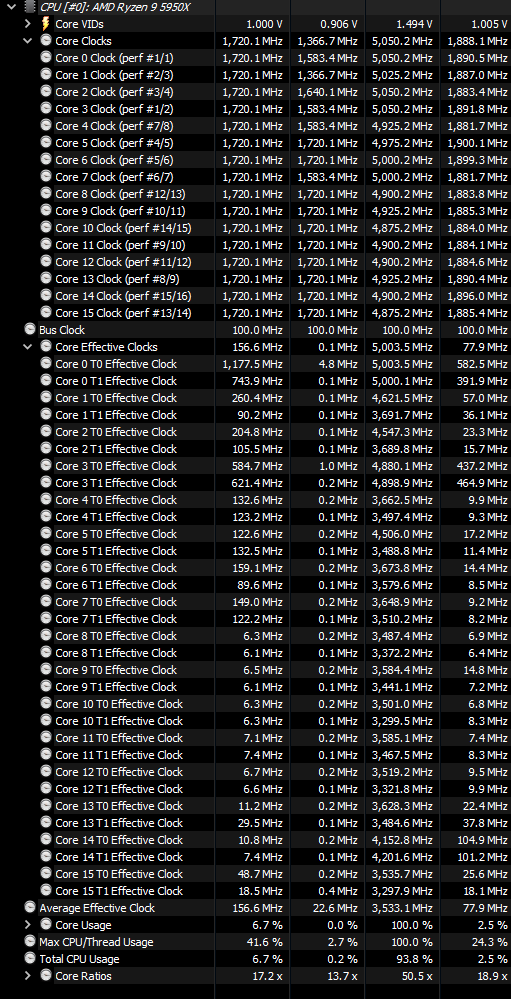The width and height of the screenshot is (511, 999).
Task: Select the Core 12 T1 Effective Clock row
Action: pyautogui.click(x=256, y=789)
